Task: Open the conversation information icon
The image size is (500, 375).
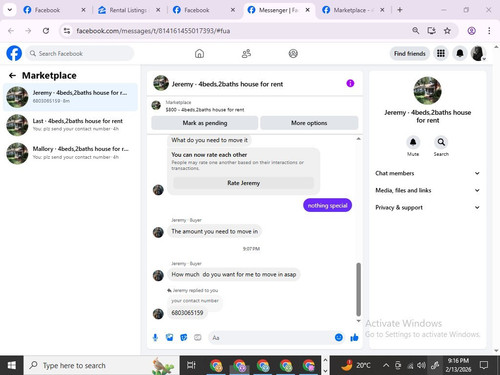Action: click(350, 83)
